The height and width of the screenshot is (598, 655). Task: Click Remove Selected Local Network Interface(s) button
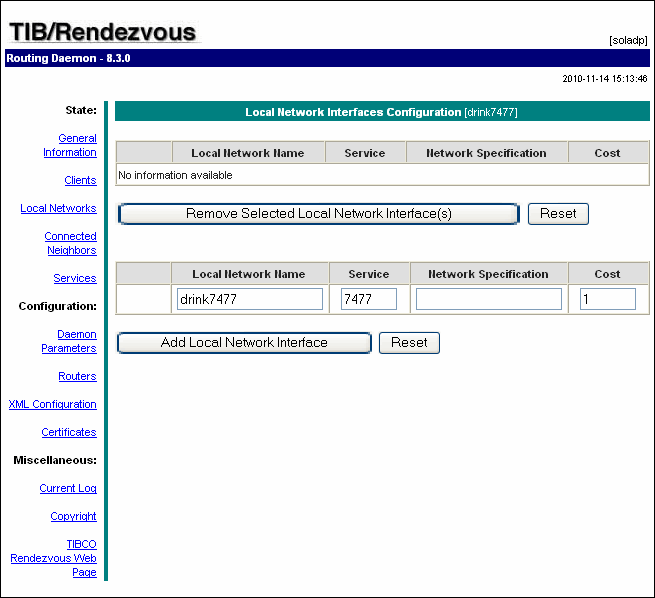coord(319,214)
